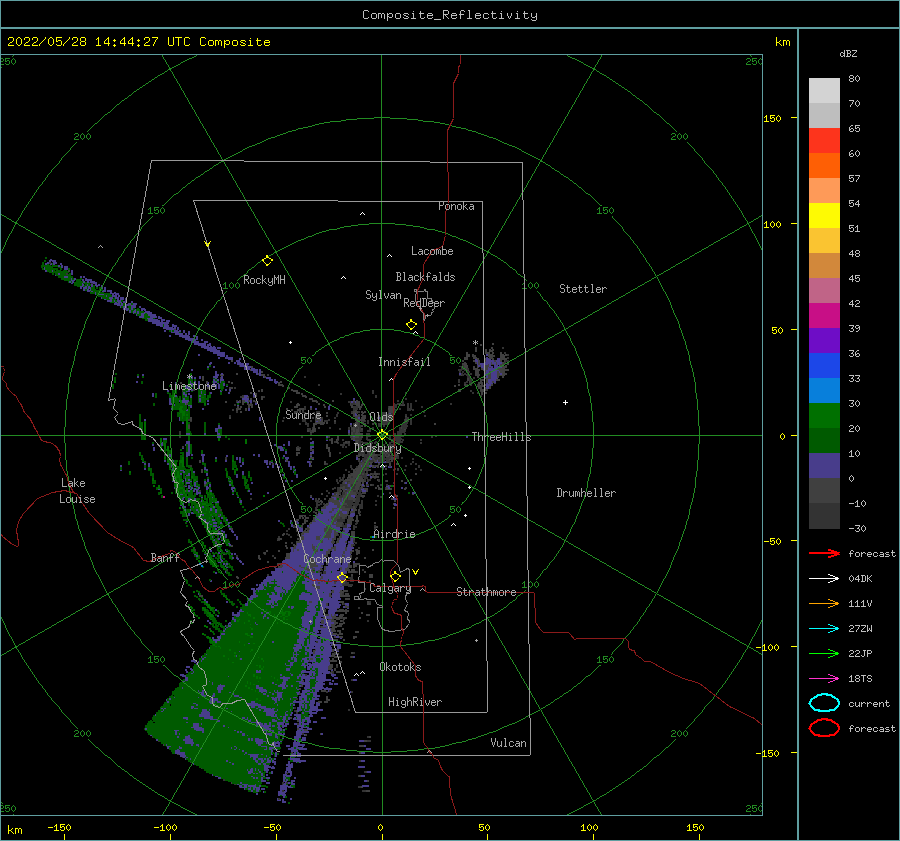Click the ThreeHills label
Image resolution: width=900 pixels, height=841 pixels.
[502, 437]
